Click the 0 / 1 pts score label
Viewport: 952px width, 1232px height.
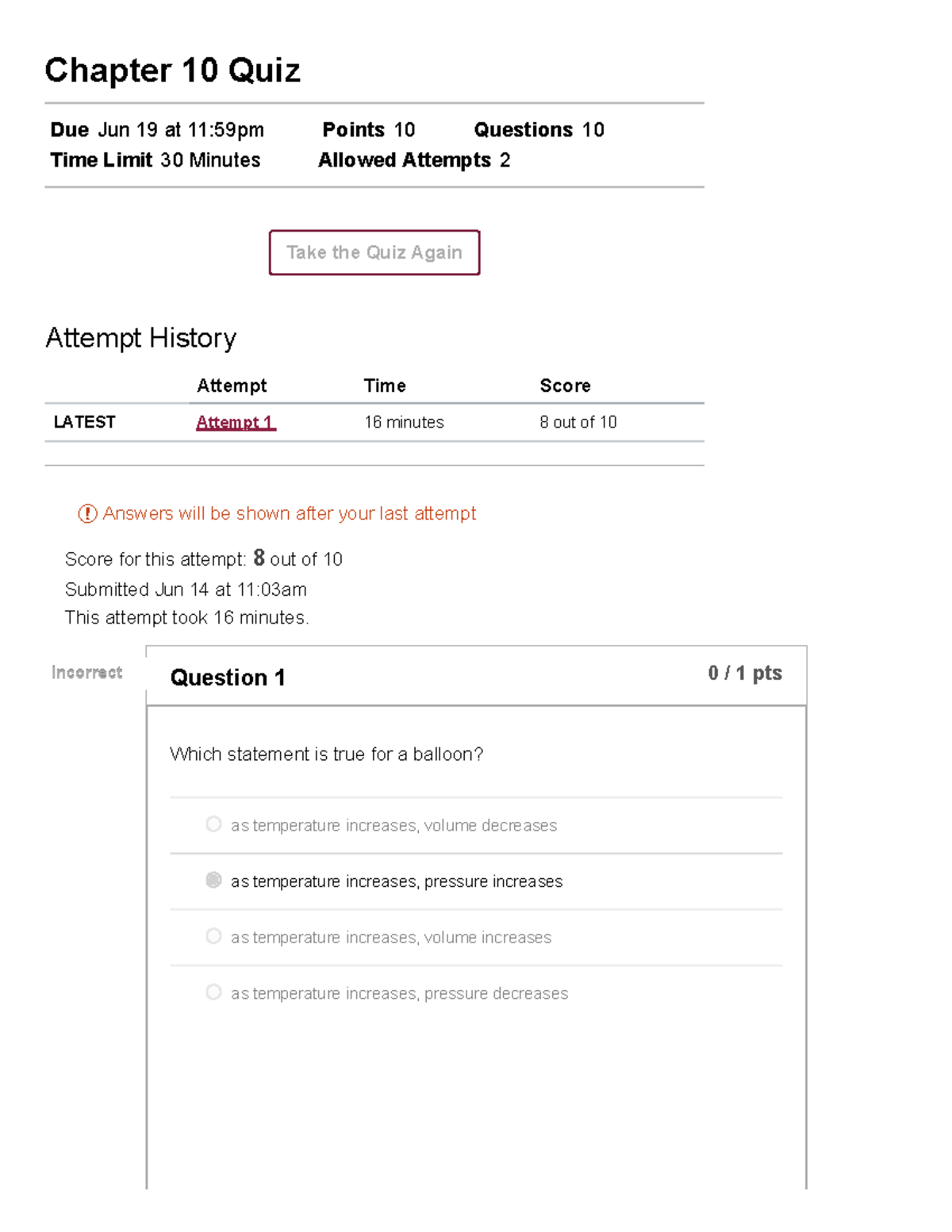tap(744, 673)
